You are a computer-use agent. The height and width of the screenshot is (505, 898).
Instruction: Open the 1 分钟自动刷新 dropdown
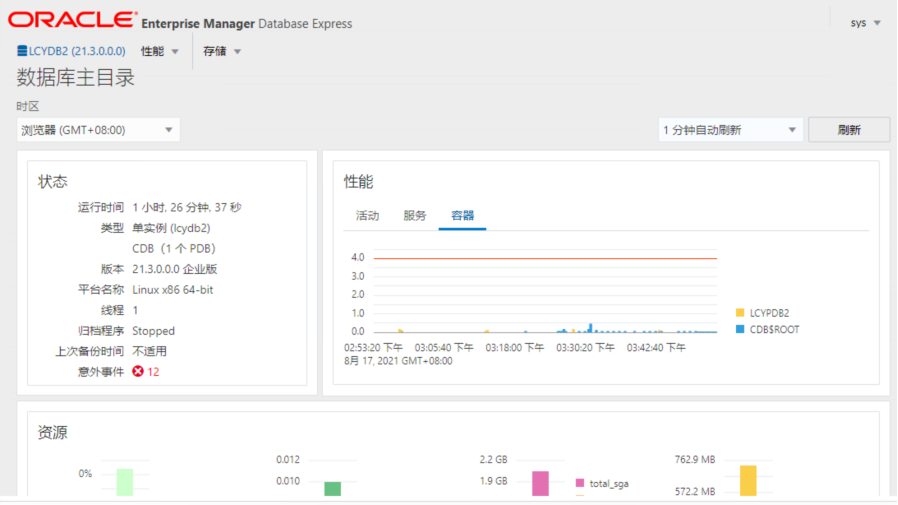(x=730, y=130)
